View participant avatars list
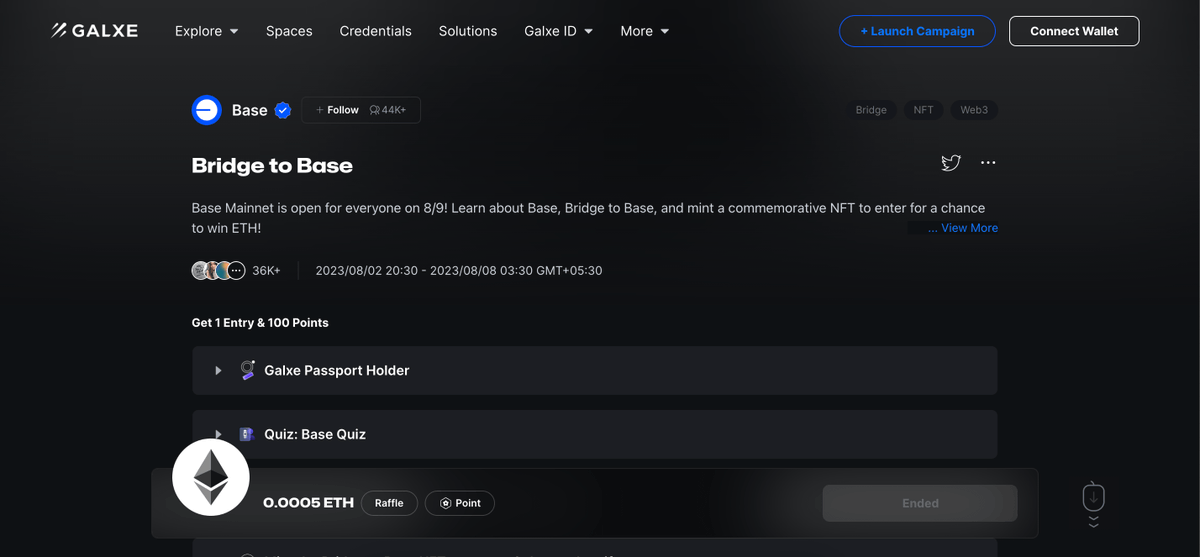 coord(218,270)
